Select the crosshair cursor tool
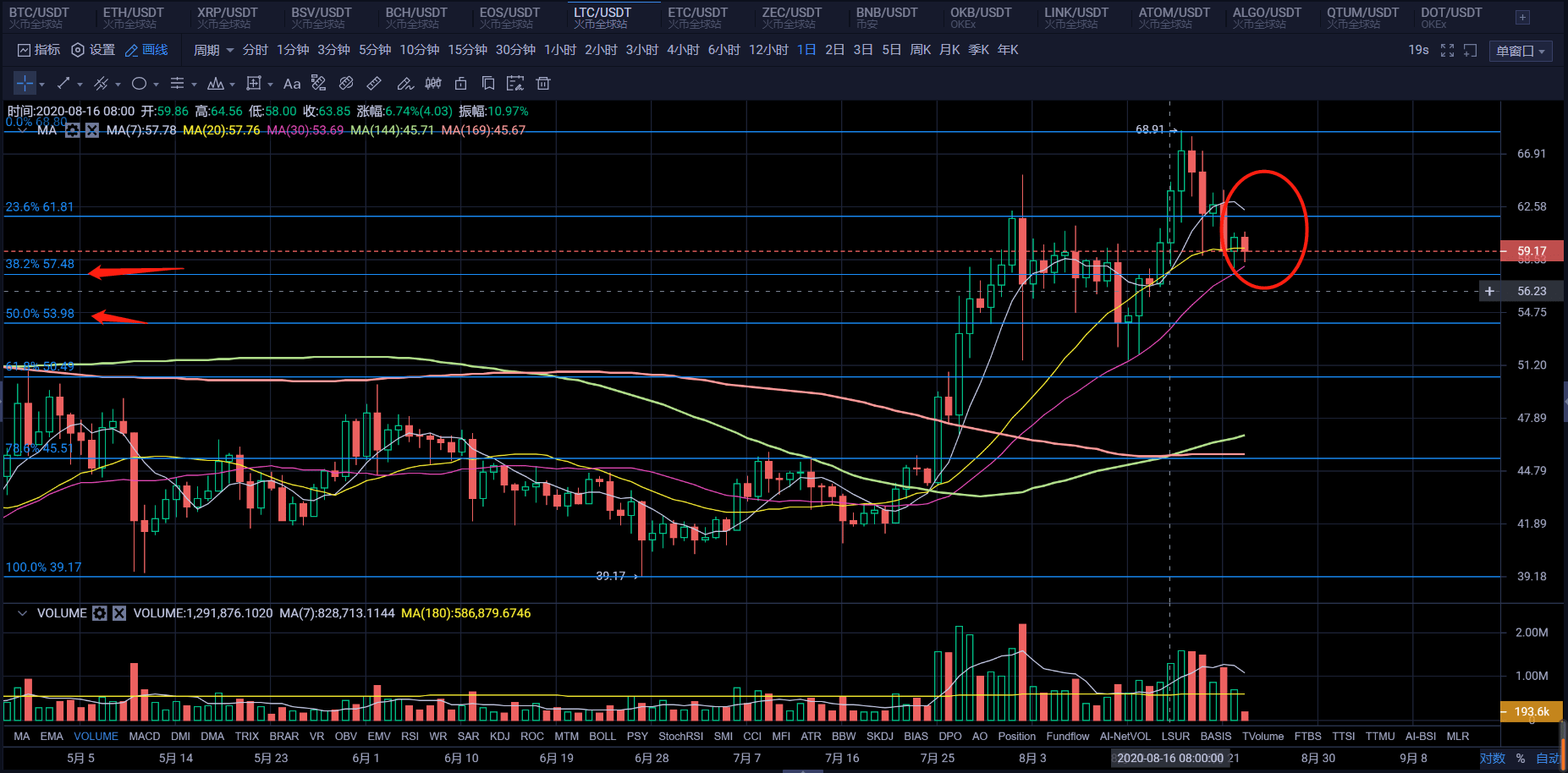 click(25, 84)
